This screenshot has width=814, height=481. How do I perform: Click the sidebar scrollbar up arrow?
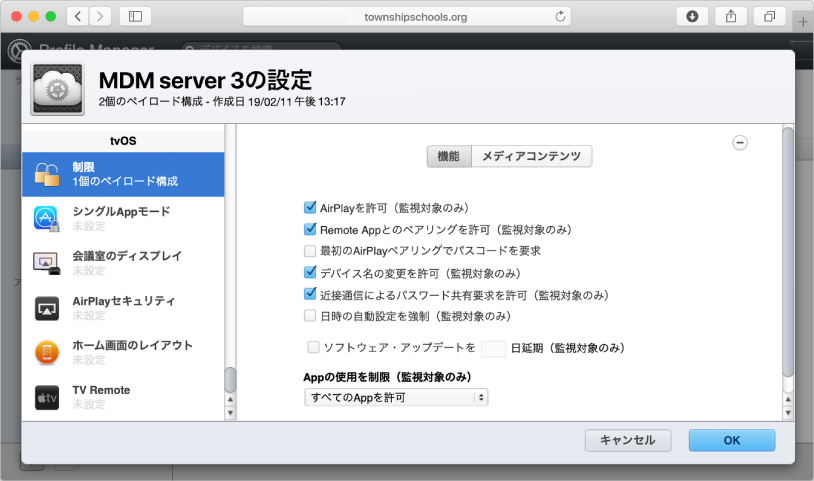coord(230,400)
